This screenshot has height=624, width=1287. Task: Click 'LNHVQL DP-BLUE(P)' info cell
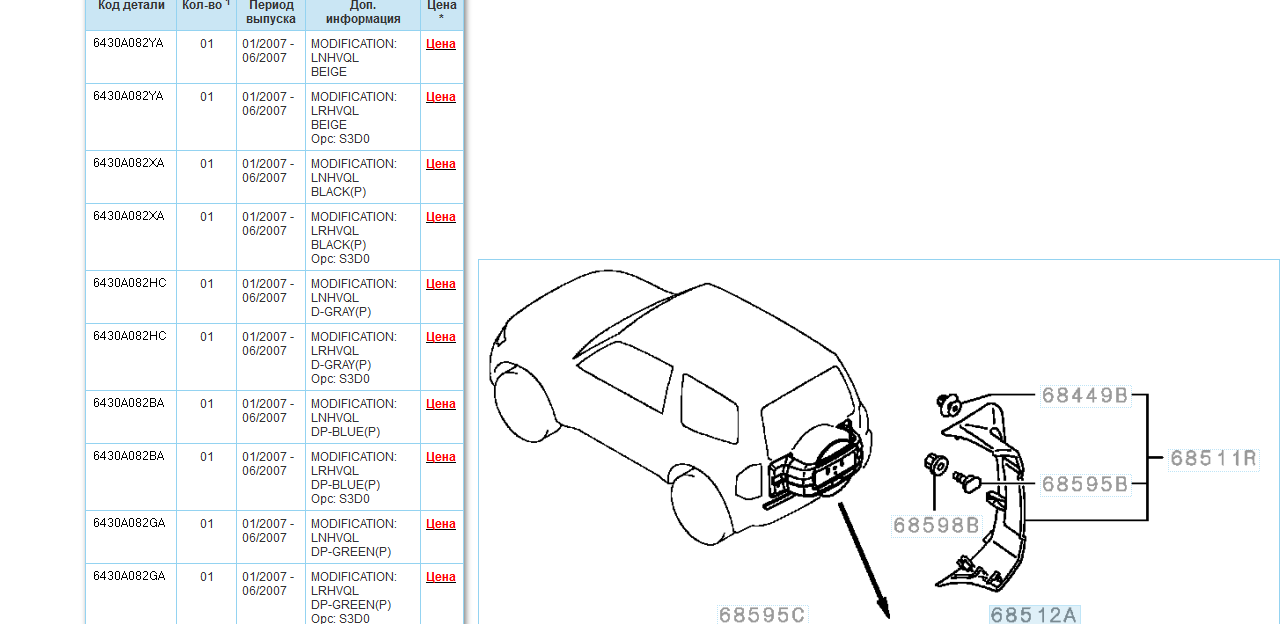(x=363, y=418)
